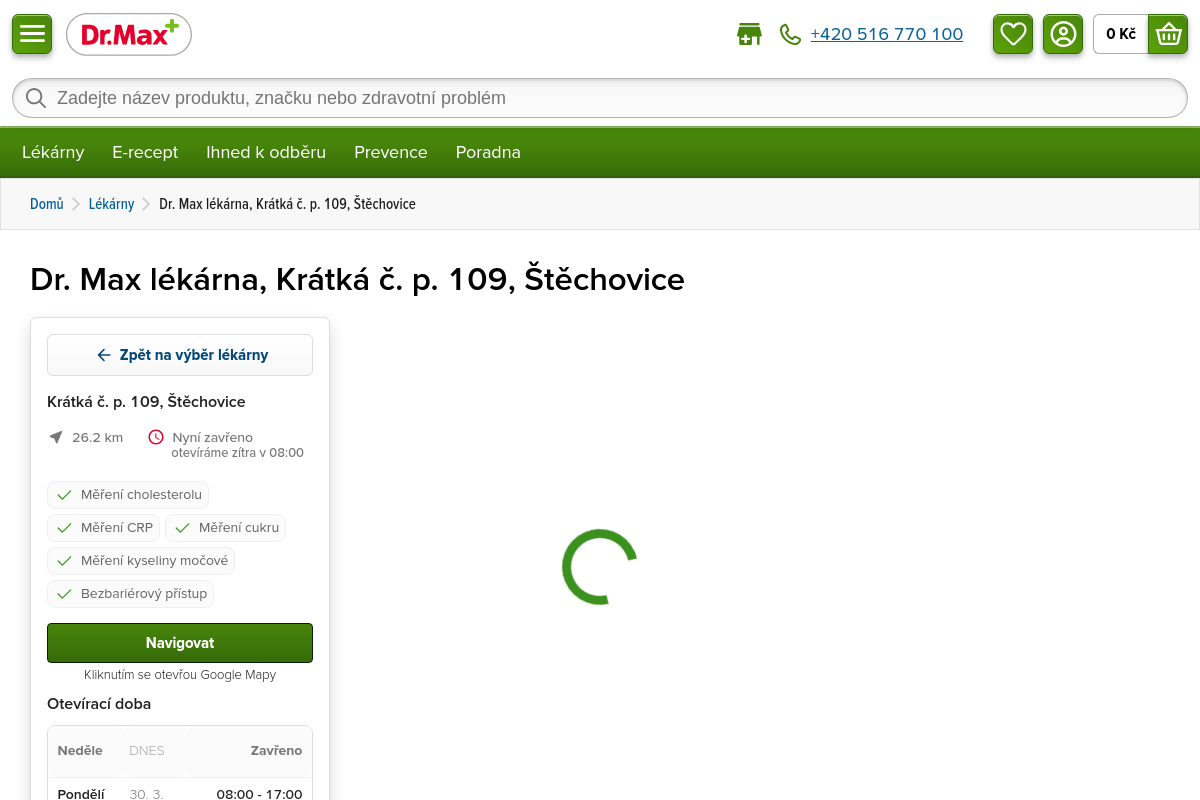Click the phone handset icon

click(790, 35)
